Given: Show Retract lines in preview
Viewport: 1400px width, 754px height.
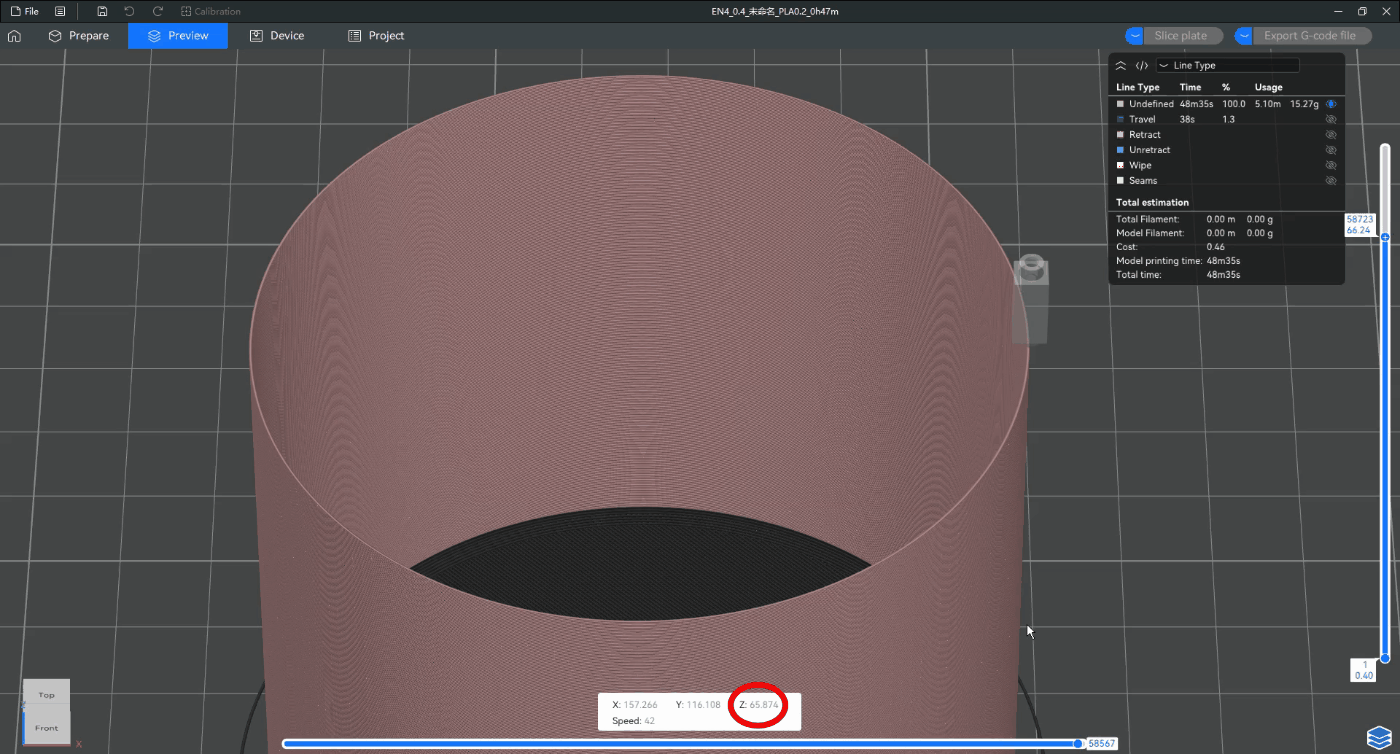Looking at the screenshot, I should [x=1331, y=135].
